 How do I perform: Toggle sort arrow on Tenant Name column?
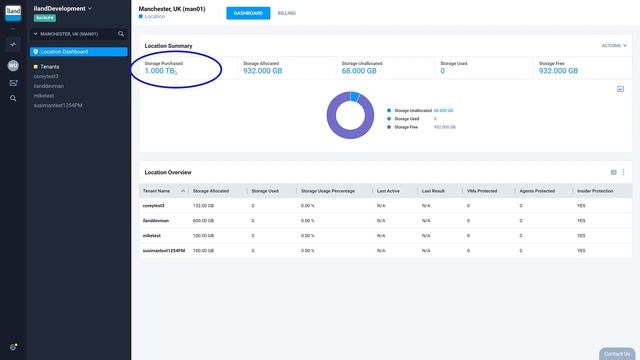click(183, 191)
